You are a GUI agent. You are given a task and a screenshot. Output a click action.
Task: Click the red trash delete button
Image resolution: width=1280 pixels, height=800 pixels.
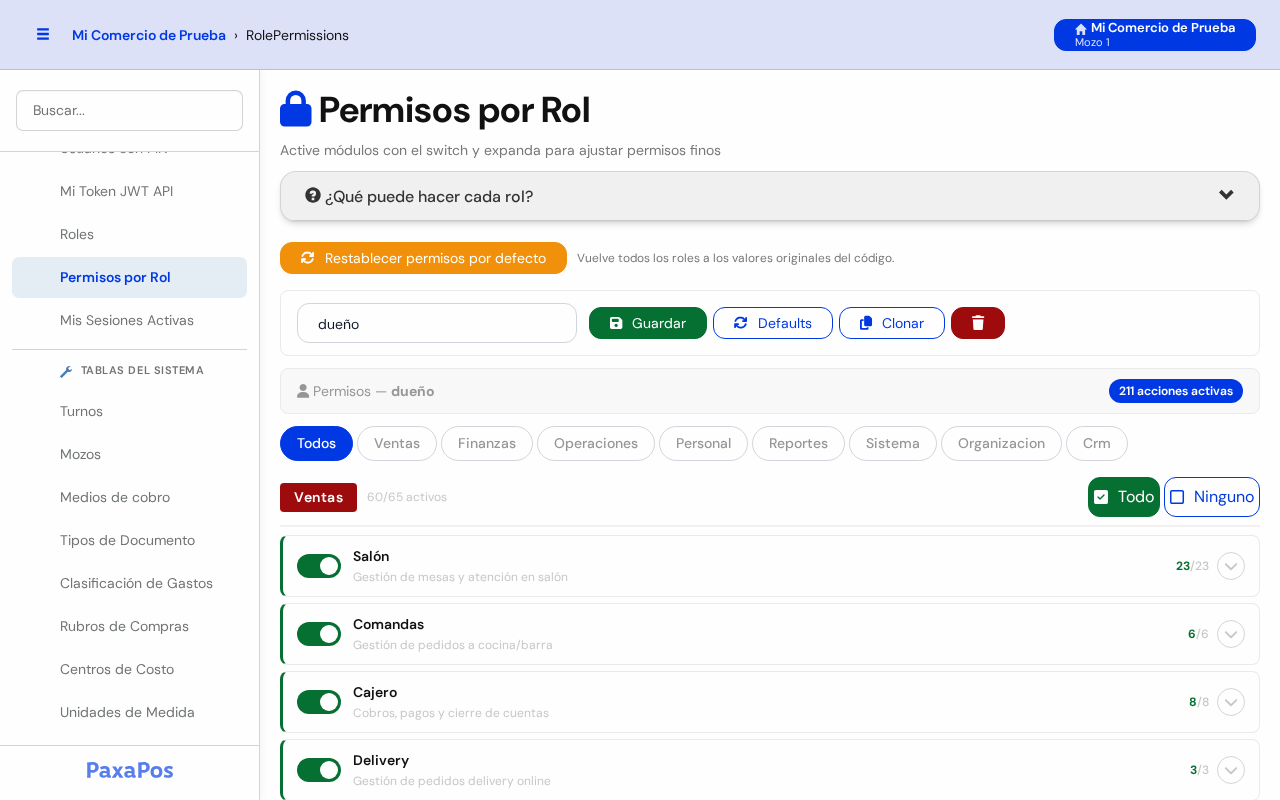(978, 323)
